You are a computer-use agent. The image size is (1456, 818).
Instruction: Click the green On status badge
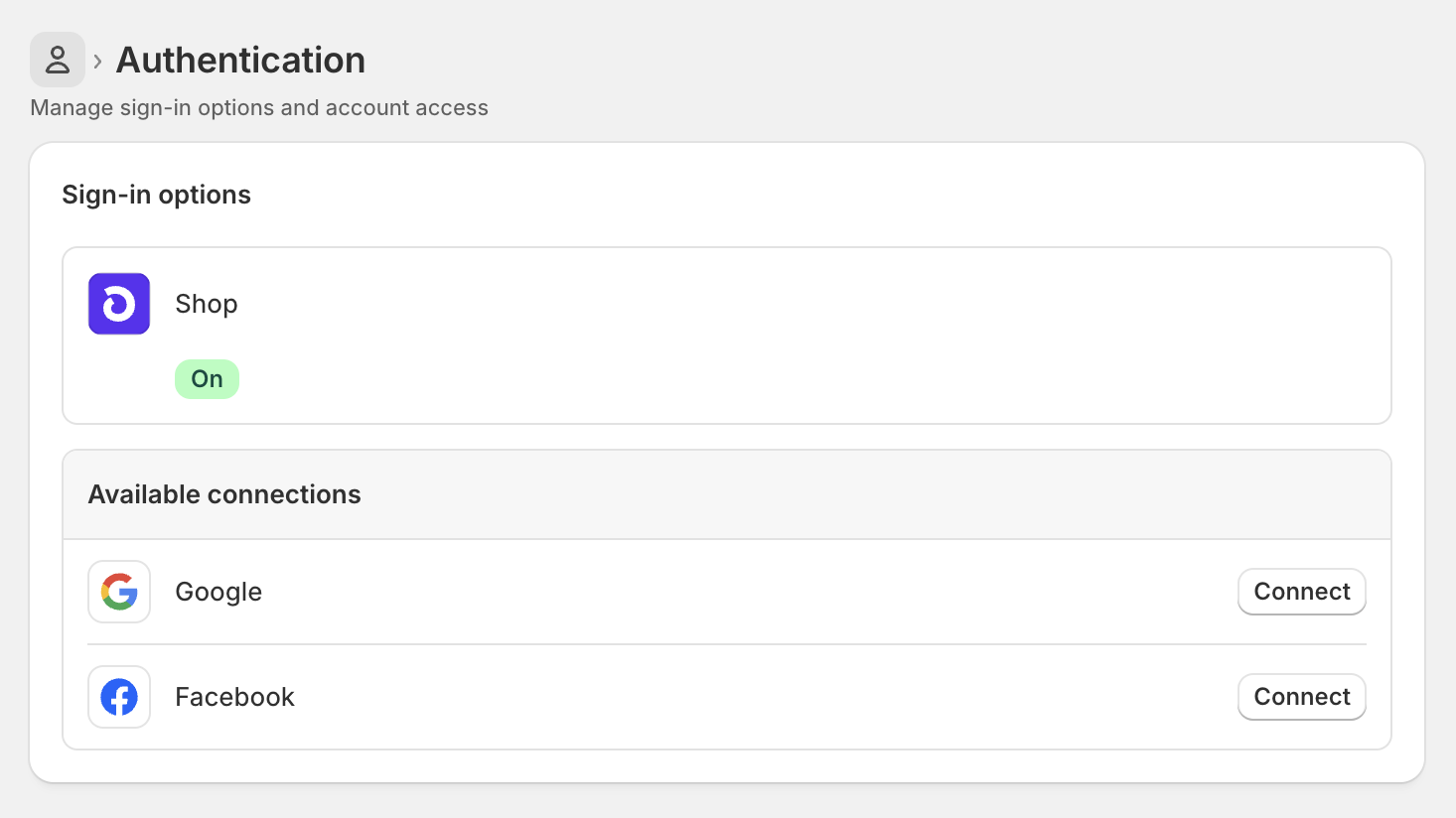[207, 379]
